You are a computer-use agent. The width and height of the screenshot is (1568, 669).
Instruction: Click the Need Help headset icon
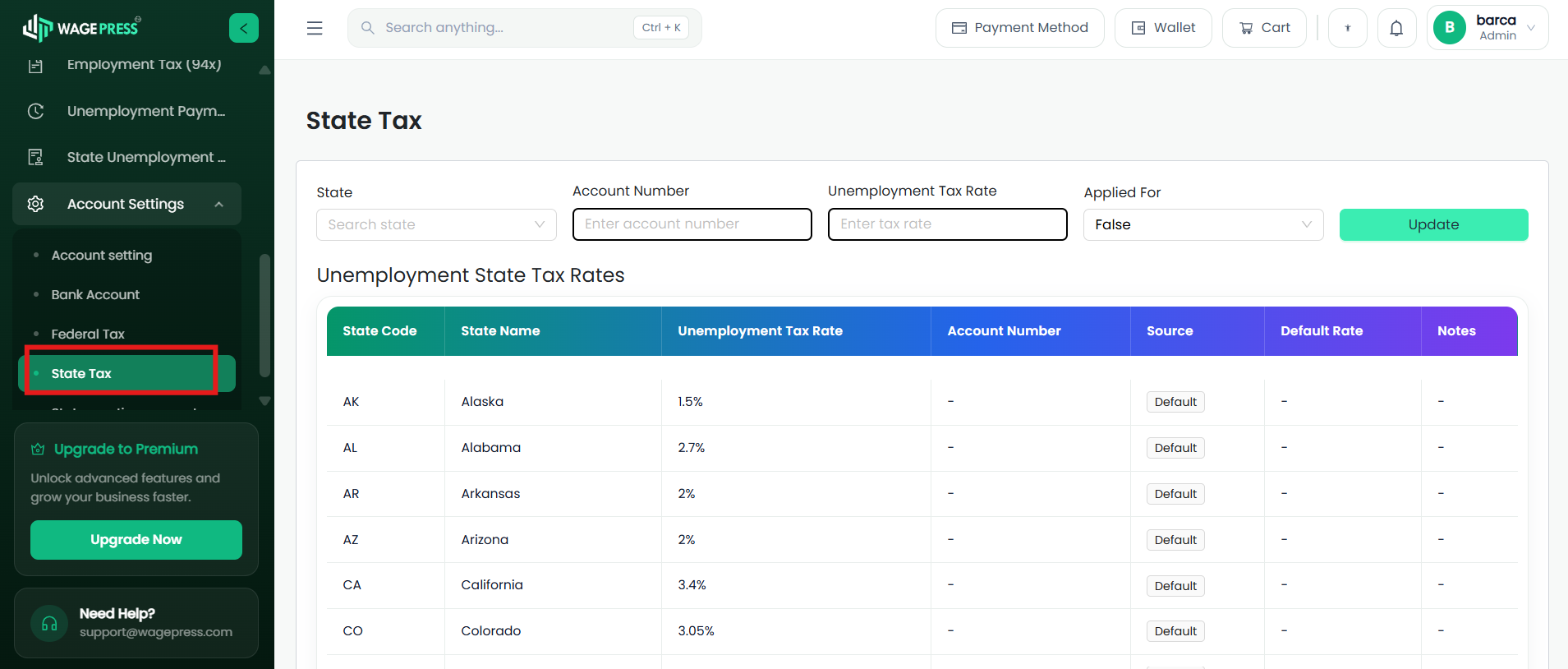[x=49, y=623]
